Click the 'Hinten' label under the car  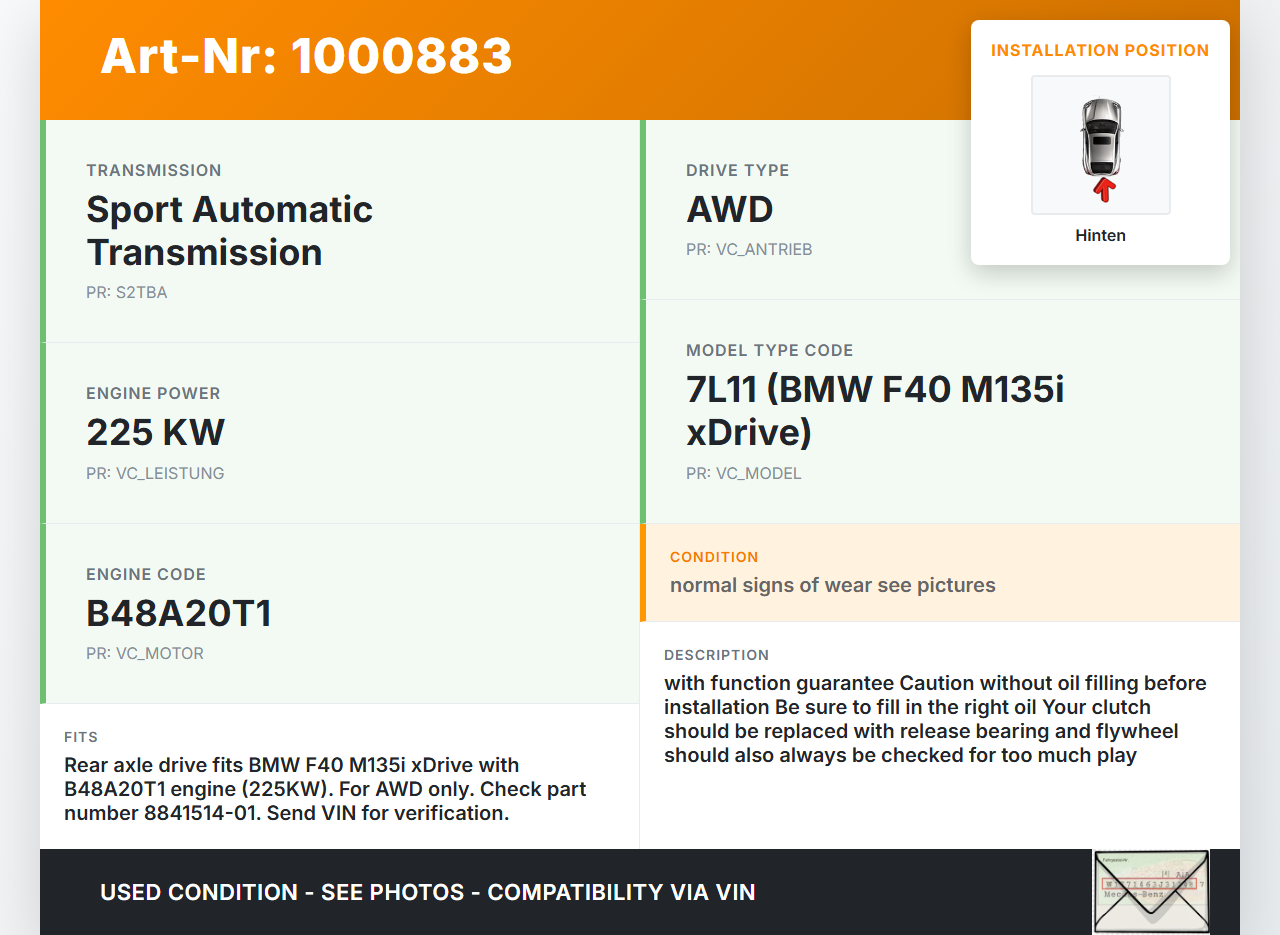tap(1100, 235)
